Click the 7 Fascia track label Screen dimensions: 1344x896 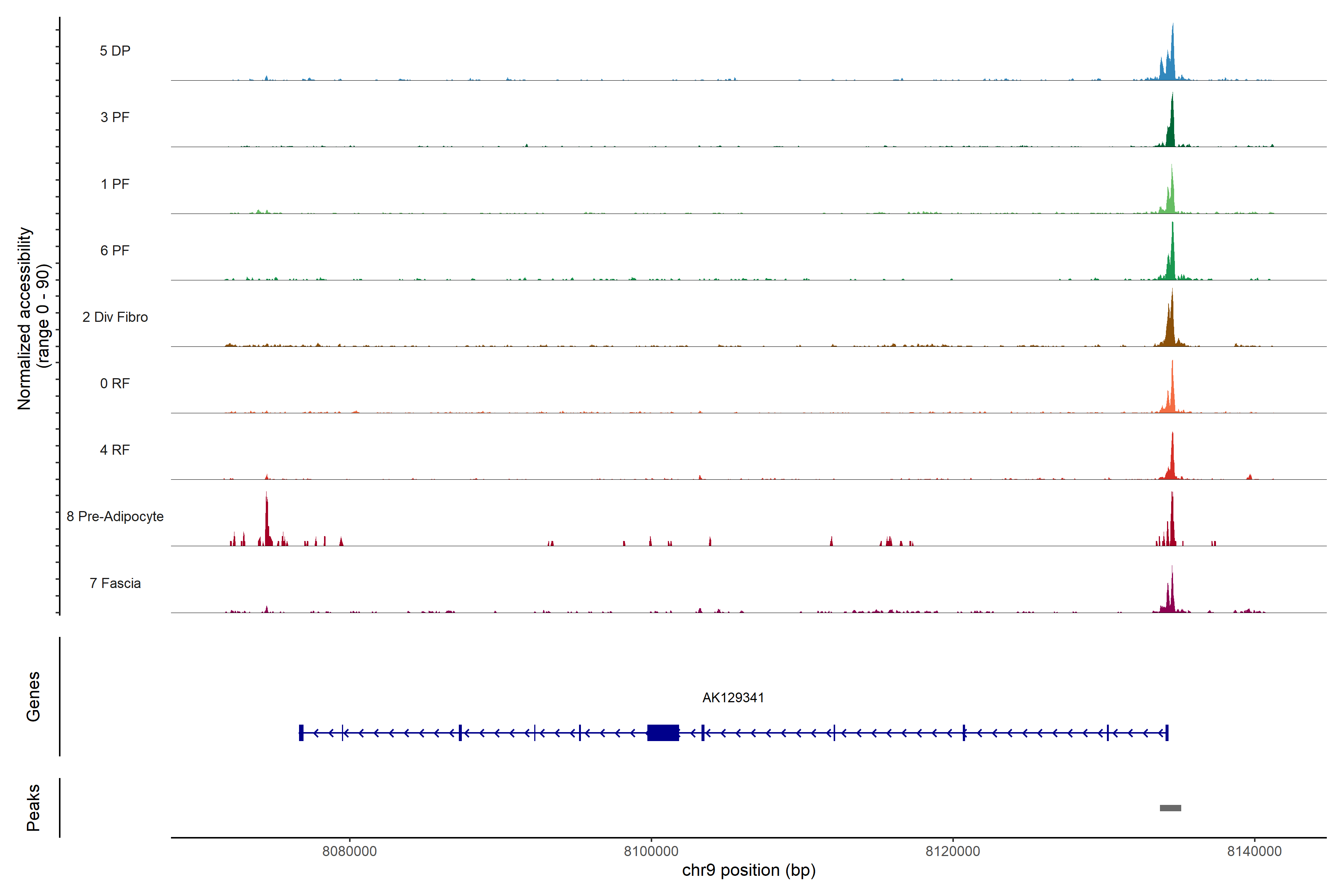click(115, 583)
